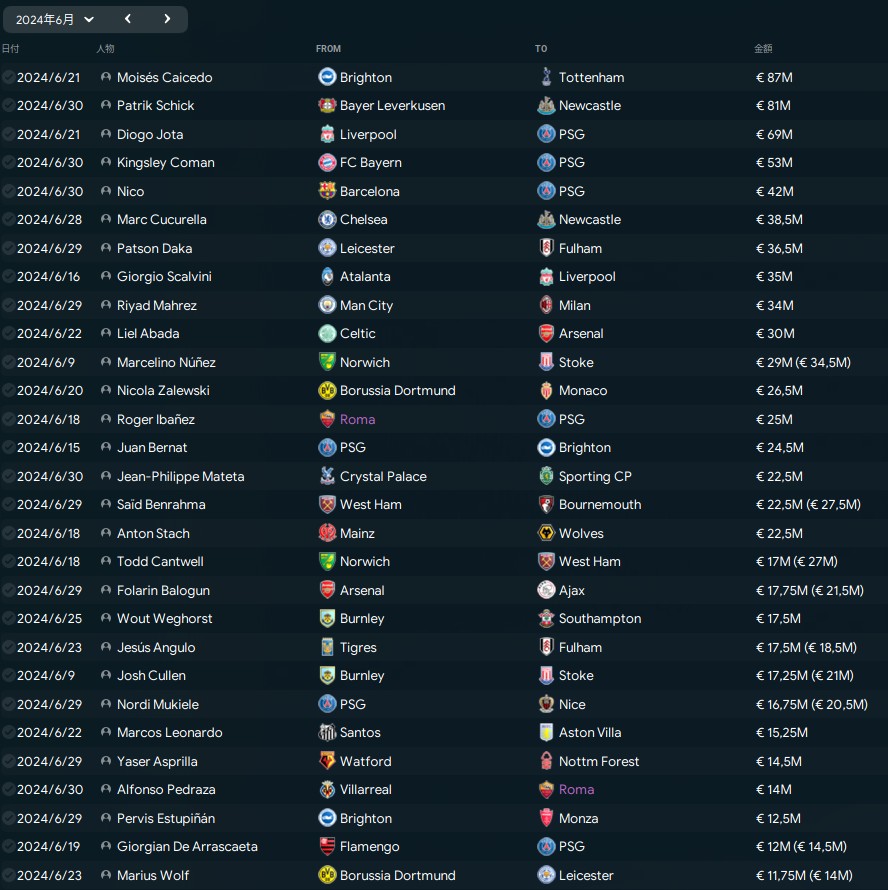Sort by the 金額 column header

763,49
